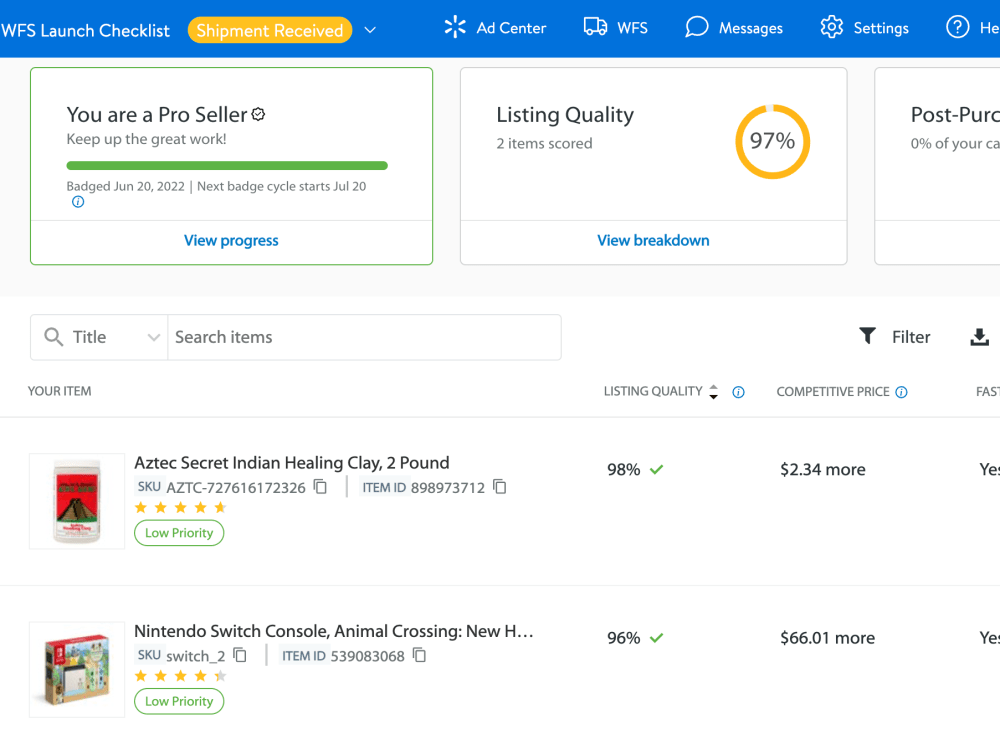Click the Messages chat bubble icon

[x=696, y=27]
